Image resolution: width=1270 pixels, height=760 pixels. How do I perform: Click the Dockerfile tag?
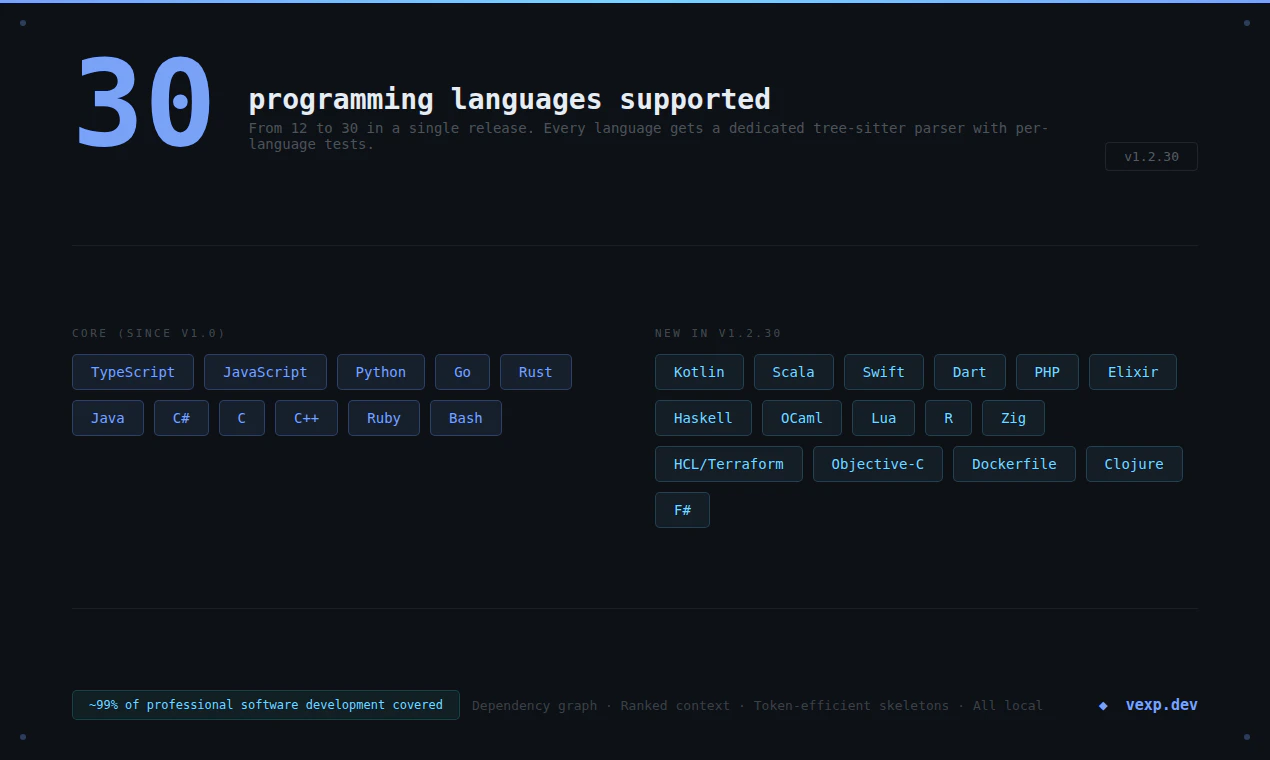(x=1014, y=464)
